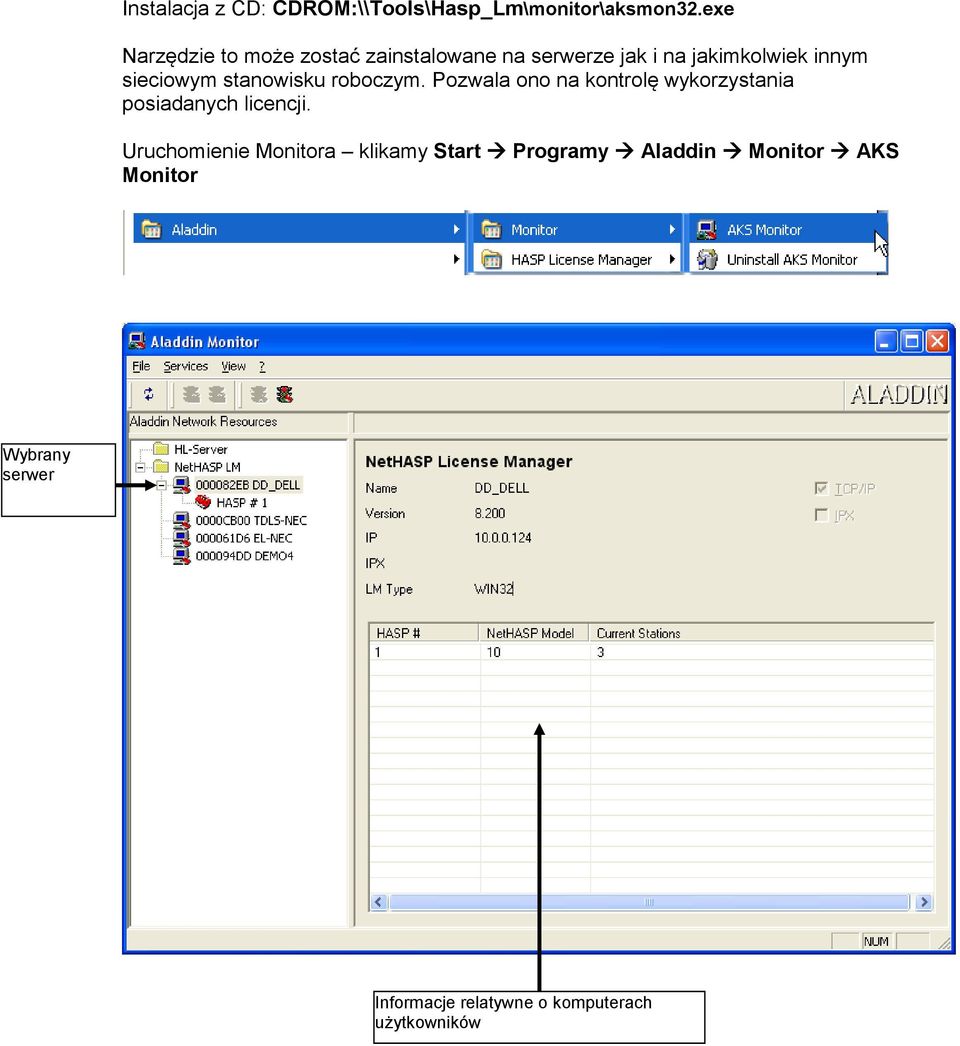Select 0000CB00 TDLS-NEC server
This screenshot has width=960, height=1046.
251,520
